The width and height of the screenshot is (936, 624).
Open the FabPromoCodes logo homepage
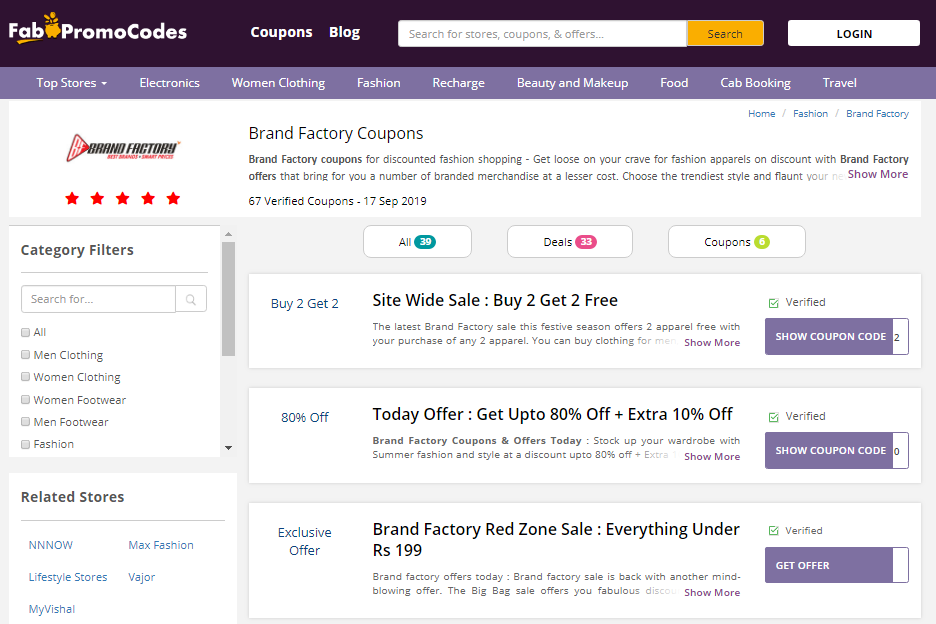coord(97,29)
